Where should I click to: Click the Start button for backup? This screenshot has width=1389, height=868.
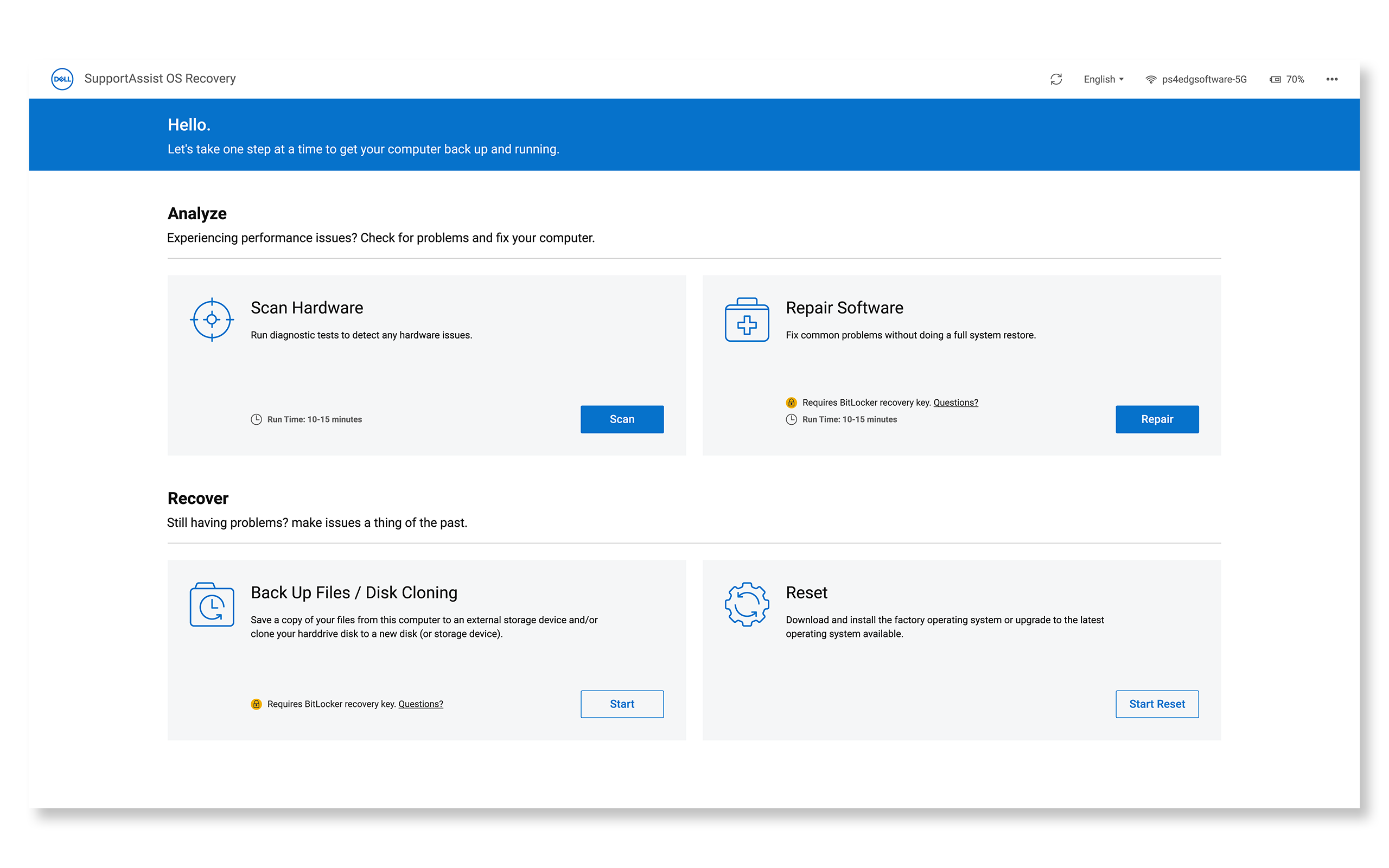tap(622, 704)
